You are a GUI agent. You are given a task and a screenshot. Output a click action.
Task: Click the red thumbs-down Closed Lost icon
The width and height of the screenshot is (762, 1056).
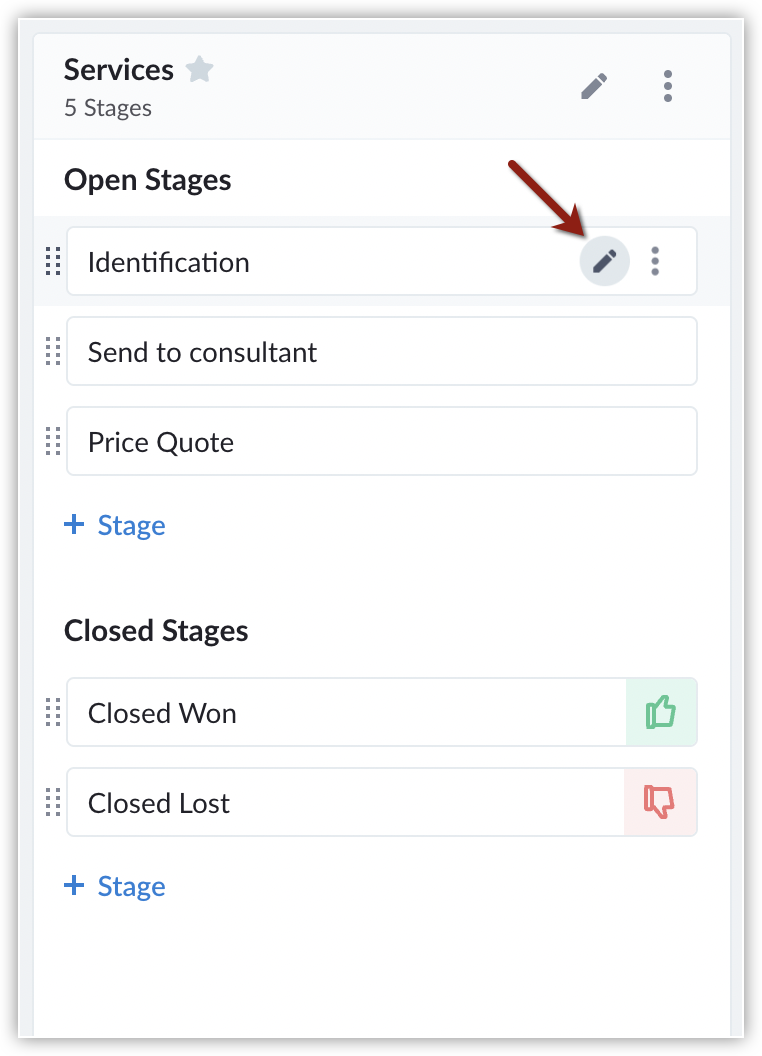pyautogui.click(x=660, y=802)
